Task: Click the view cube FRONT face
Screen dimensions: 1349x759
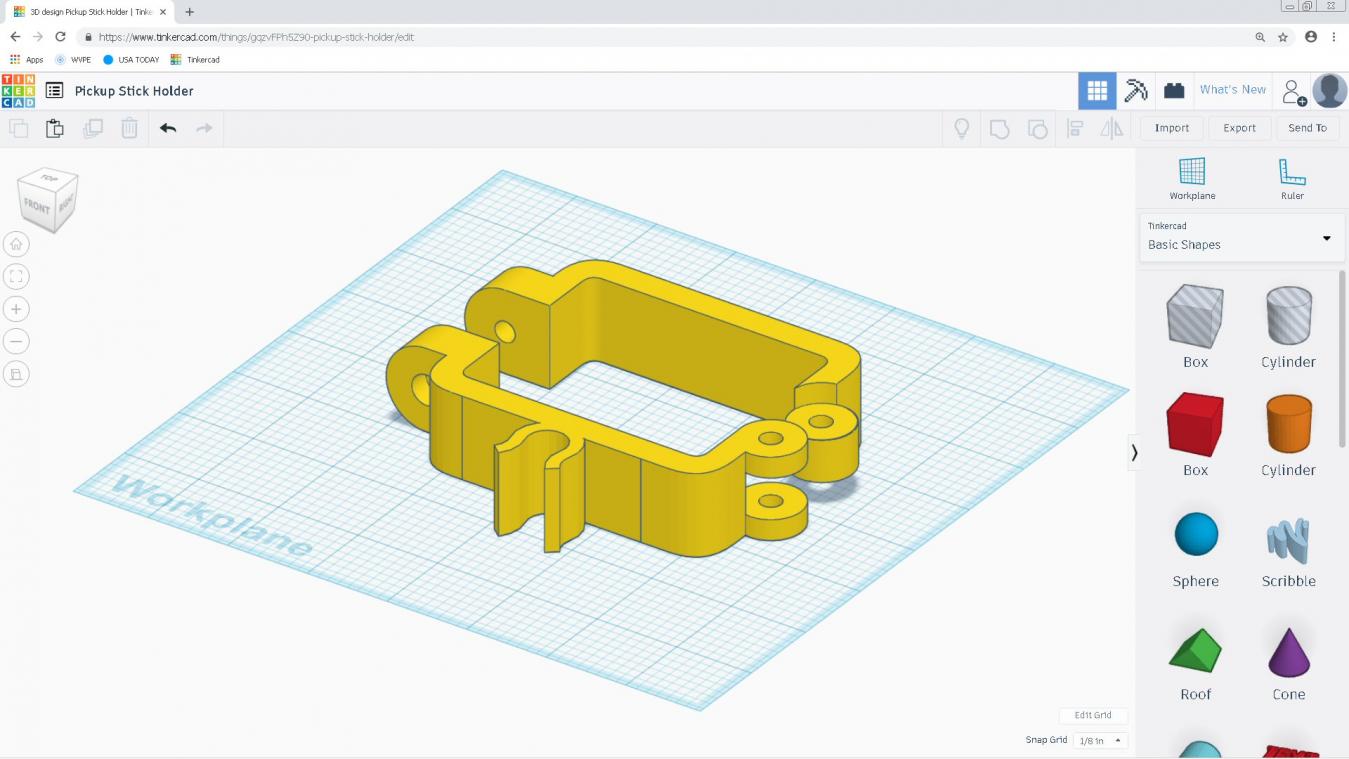Action: 37,208
